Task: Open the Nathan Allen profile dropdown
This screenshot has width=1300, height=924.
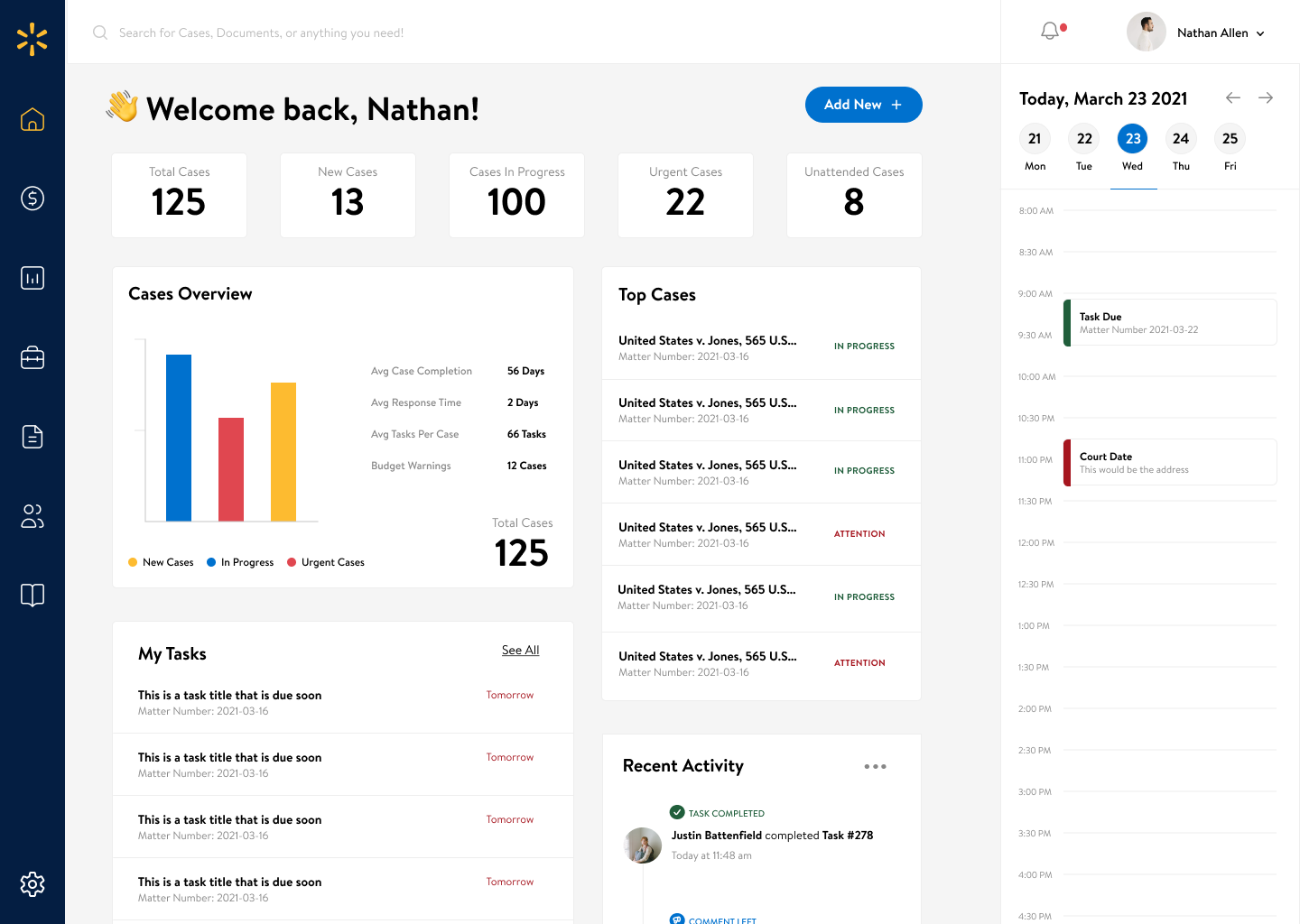Action: [x=1218, y=32]
